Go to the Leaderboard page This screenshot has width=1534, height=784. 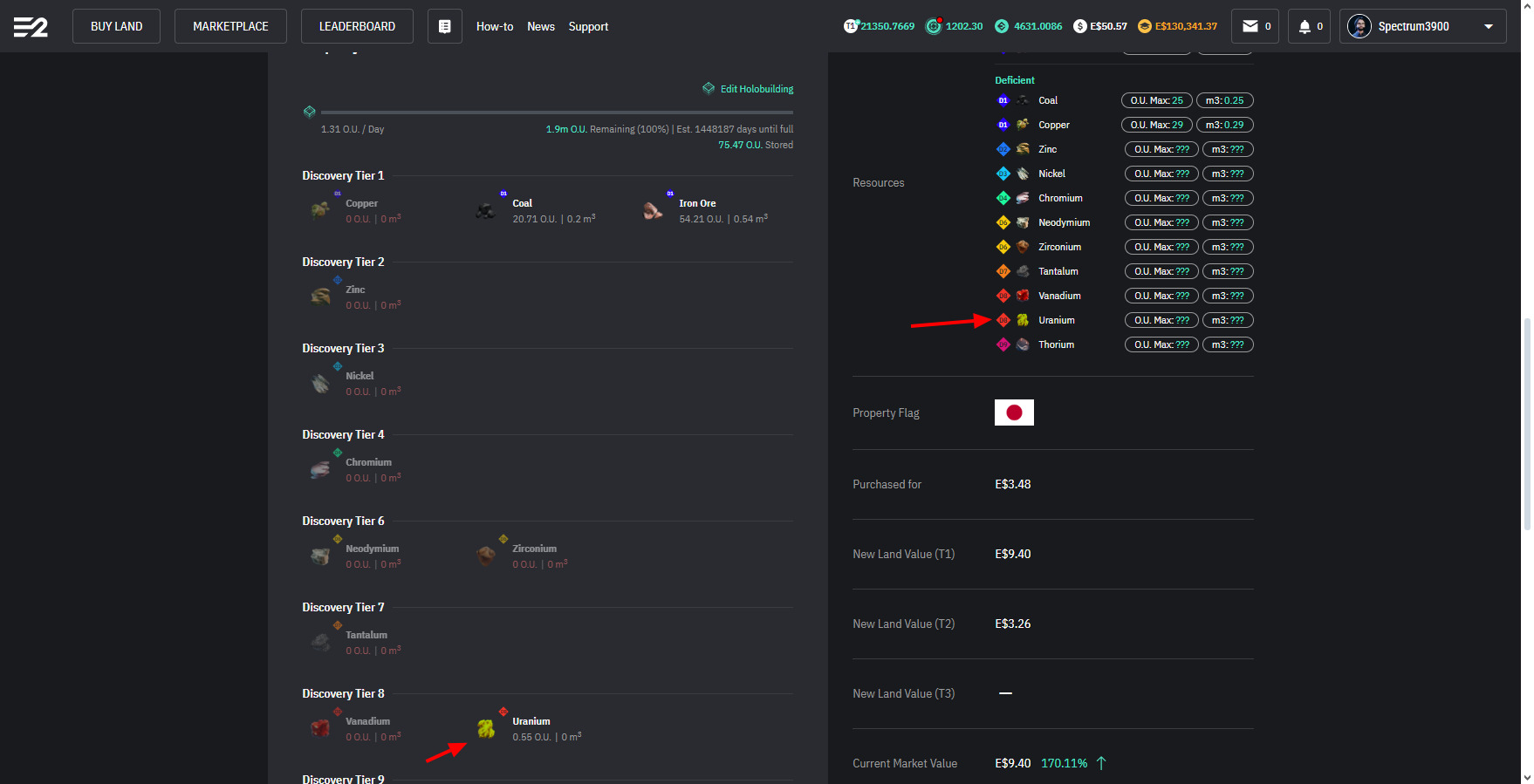pos(357,26)
